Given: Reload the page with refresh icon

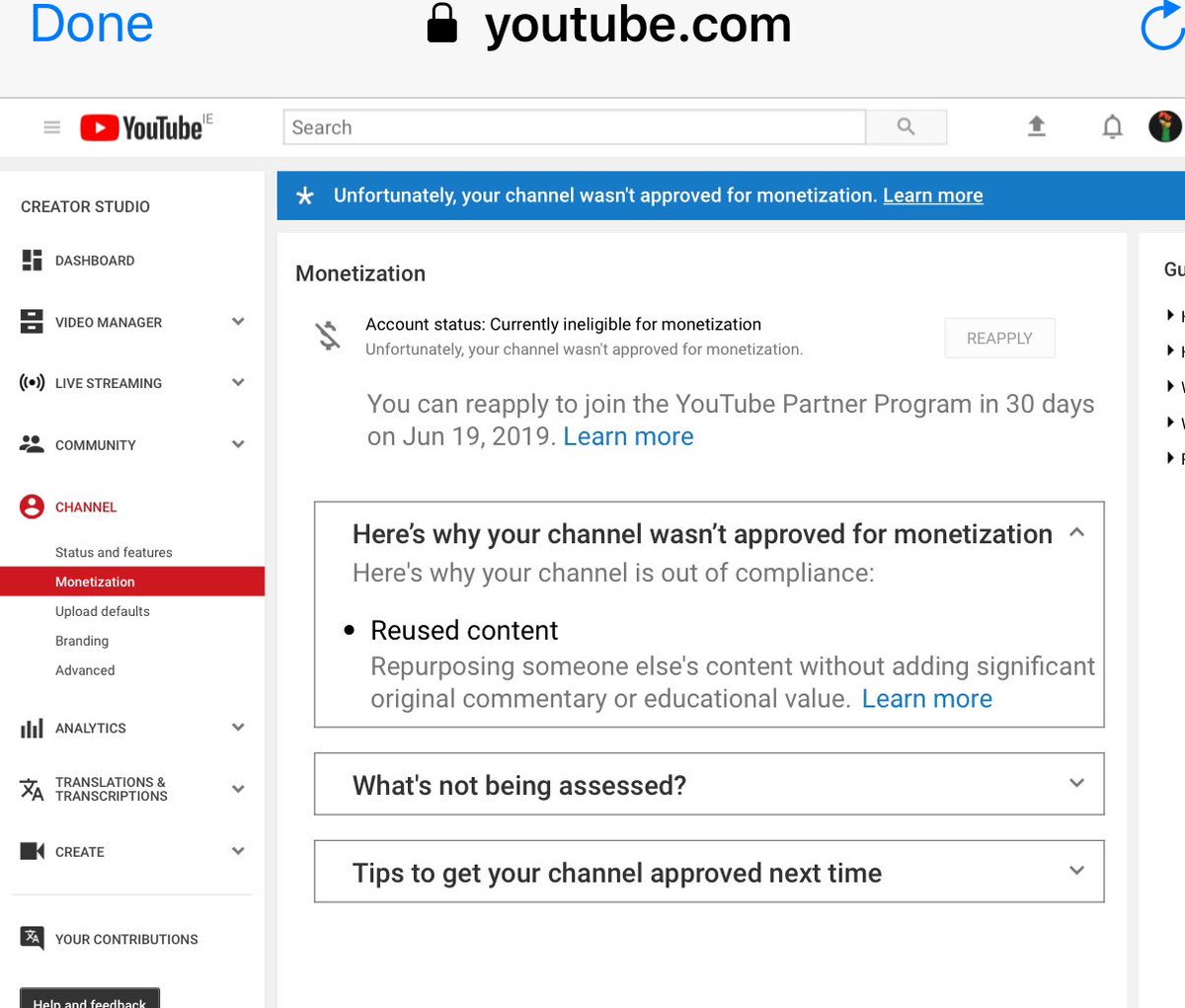Looking at the screenshot, I should click(1161, 27).
